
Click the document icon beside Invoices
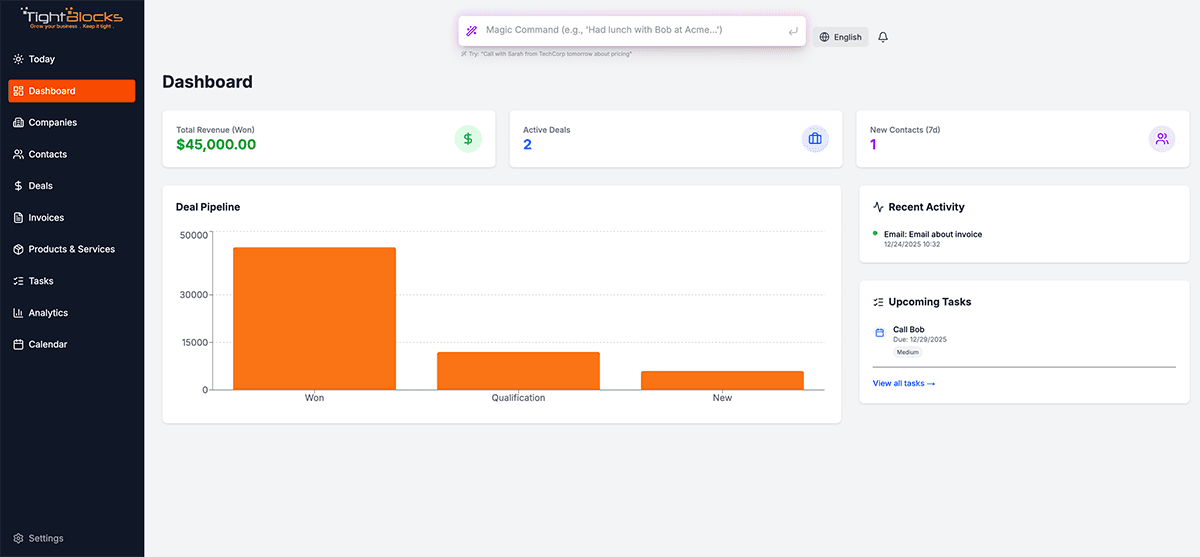click(x=18, y=218)
